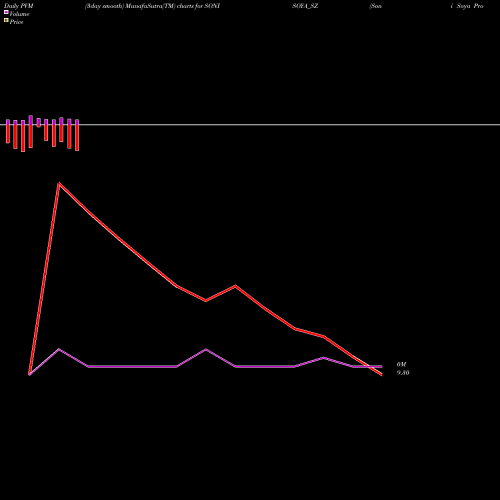Click the 'i Soya Pro' text at top right
This screenshot has width=500, height=500.
467,6
